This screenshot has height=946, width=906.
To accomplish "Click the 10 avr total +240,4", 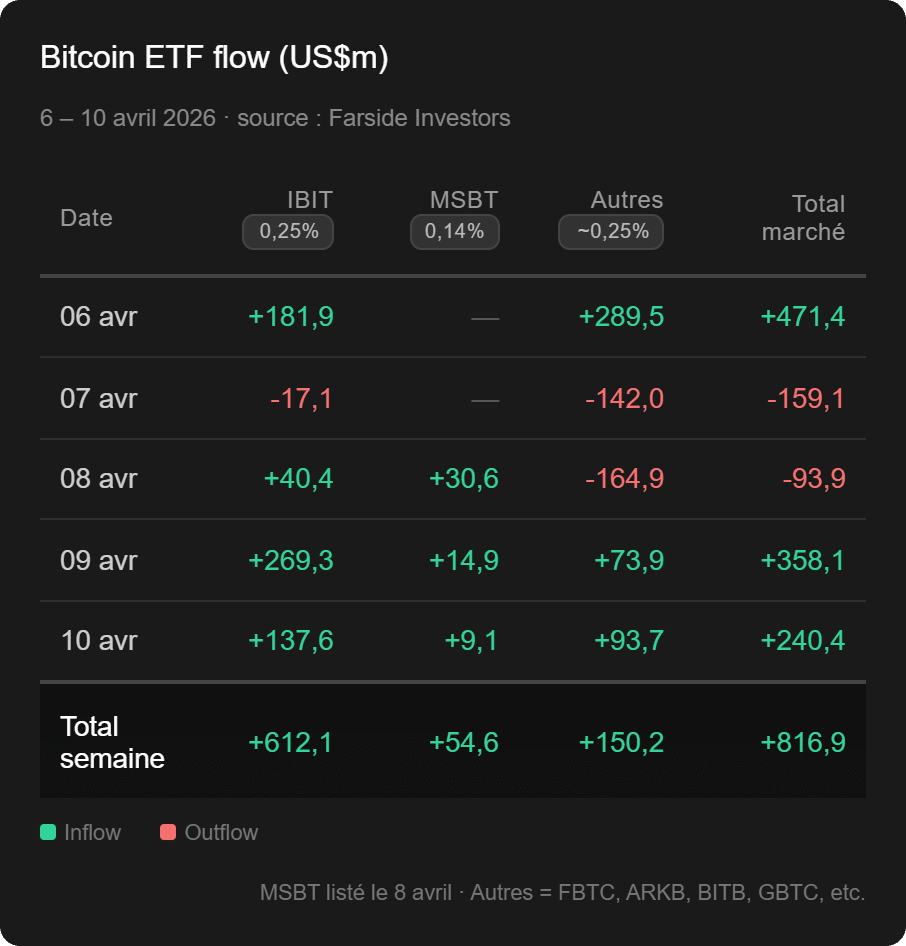I will click(x=802, y=641).
